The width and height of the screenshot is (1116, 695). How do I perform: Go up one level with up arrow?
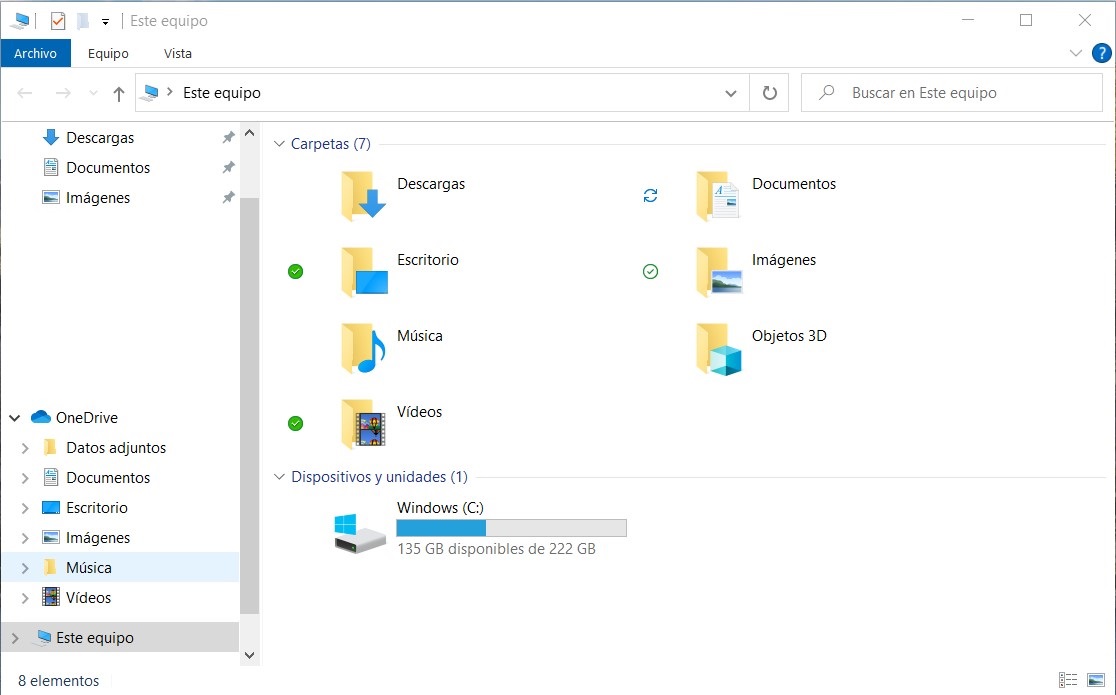click(119, 93)
